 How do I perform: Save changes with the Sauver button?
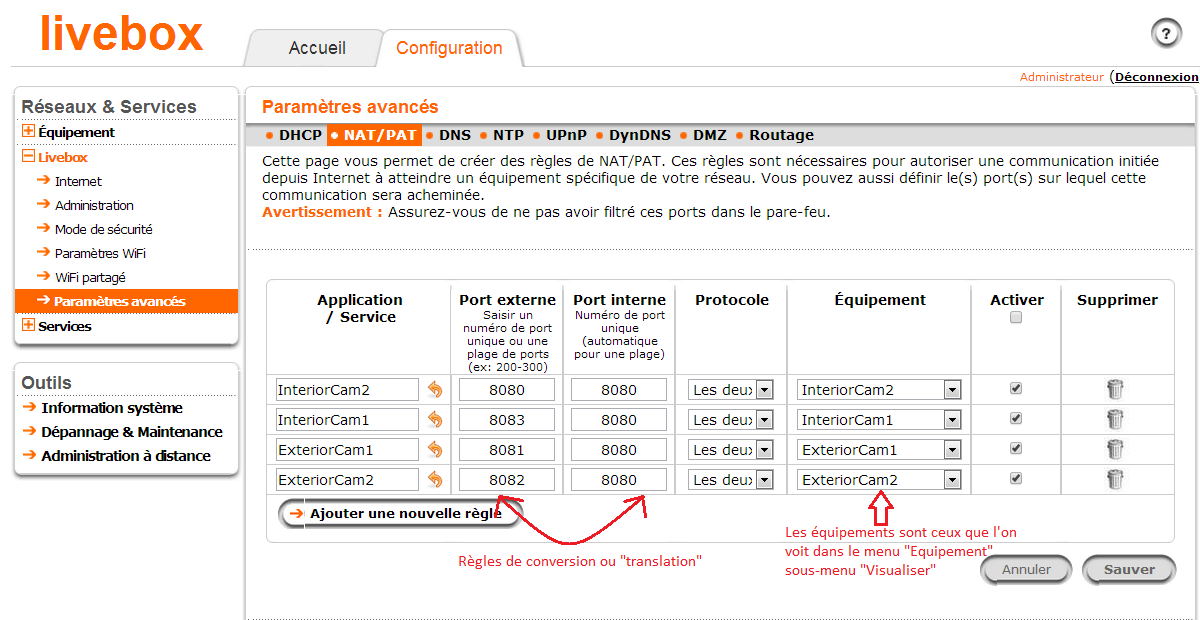pyautogui.click(x=1129, y=569)
